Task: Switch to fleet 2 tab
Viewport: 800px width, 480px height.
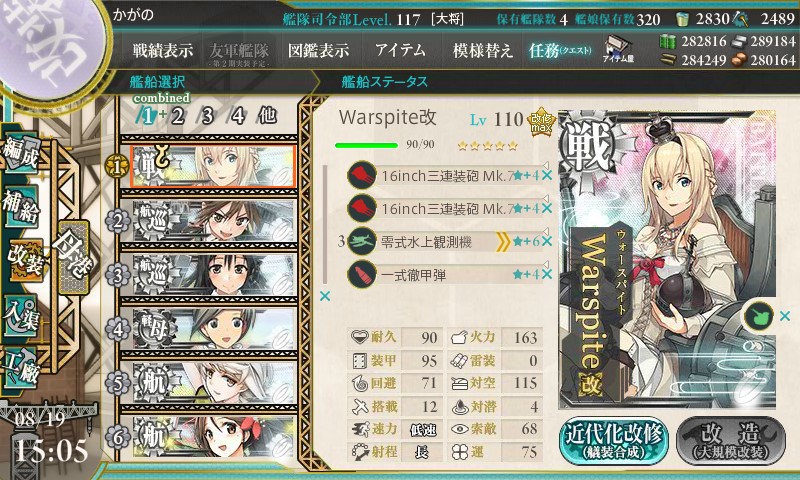Action: [x=177, y=116]
